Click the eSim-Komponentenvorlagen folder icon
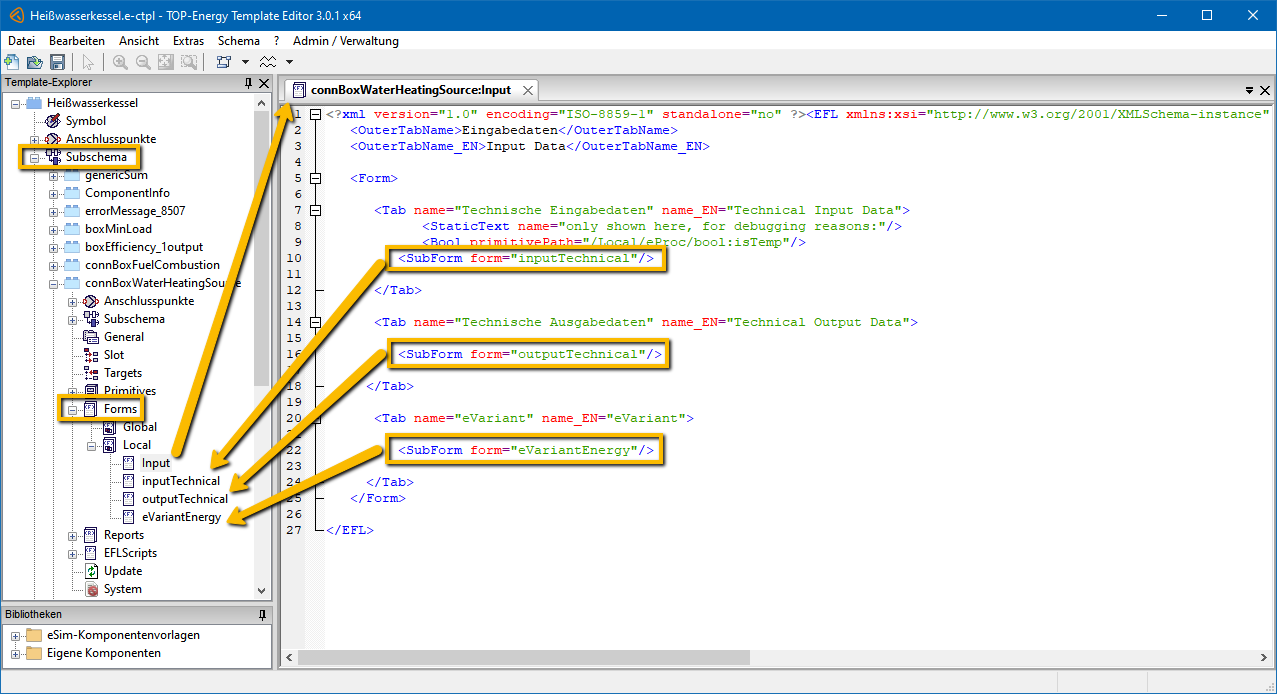 pos(35,635)
